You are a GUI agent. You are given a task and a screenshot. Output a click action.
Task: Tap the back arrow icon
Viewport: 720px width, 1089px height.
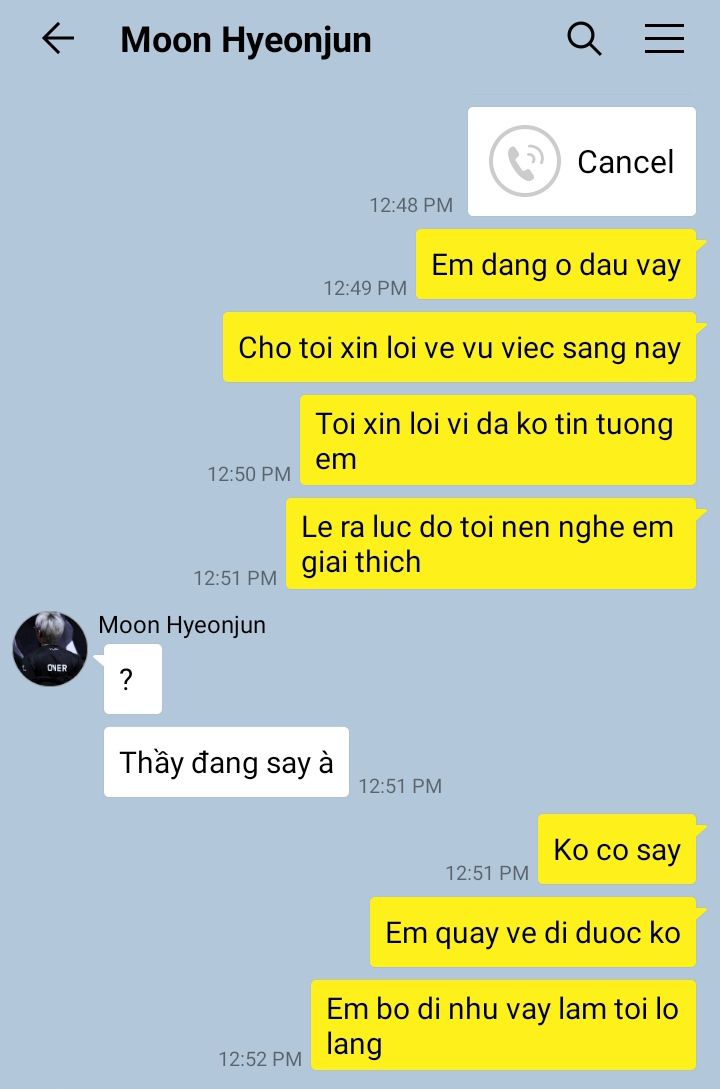click(58, 38)
